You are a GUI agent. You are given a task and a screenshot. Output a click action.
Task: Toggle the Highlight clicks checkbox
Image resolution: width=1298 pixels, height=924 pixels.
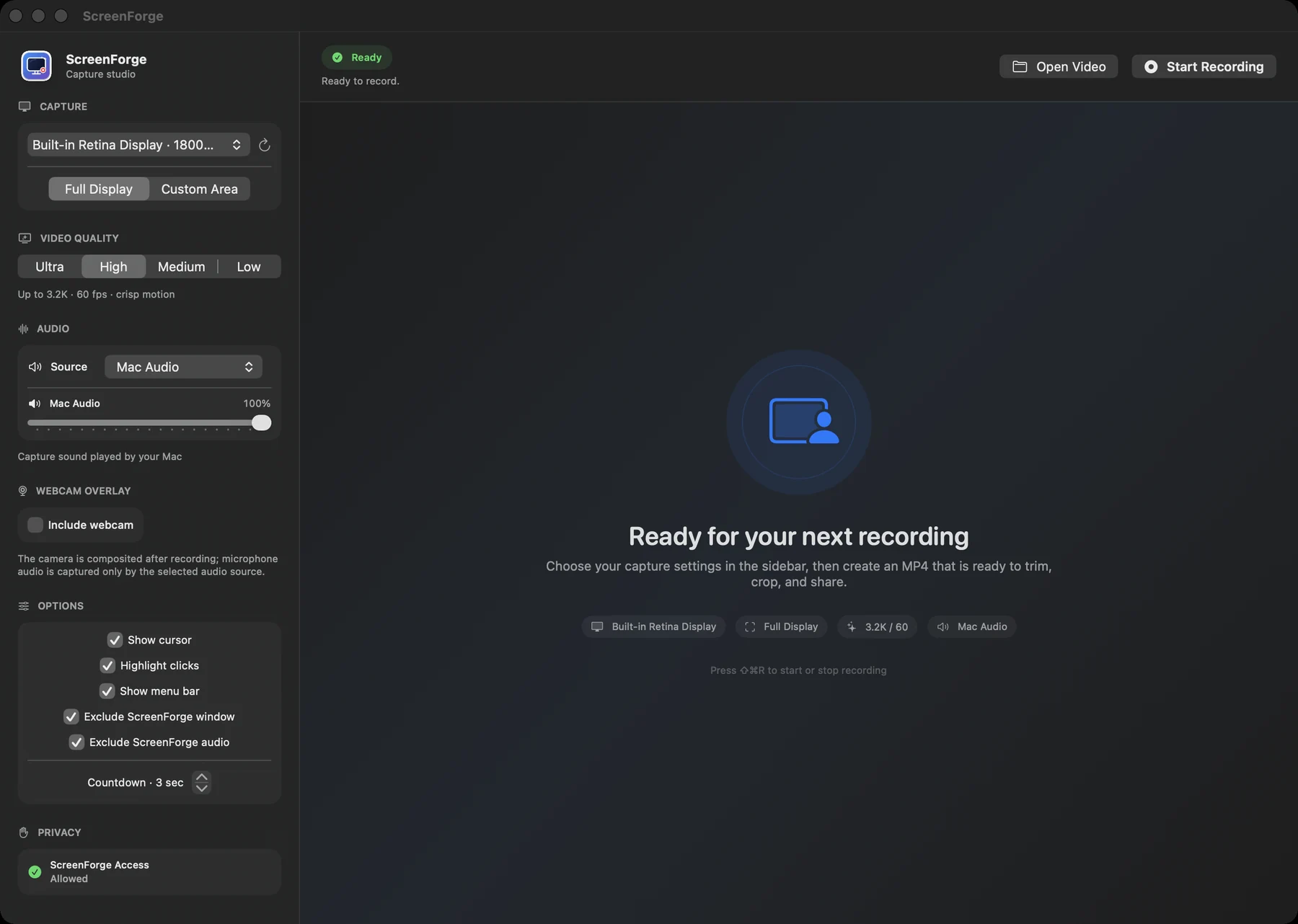tap(107, 665)
